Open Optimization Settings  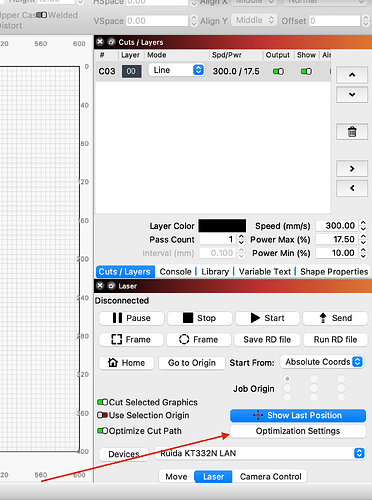tap(298, 431)
